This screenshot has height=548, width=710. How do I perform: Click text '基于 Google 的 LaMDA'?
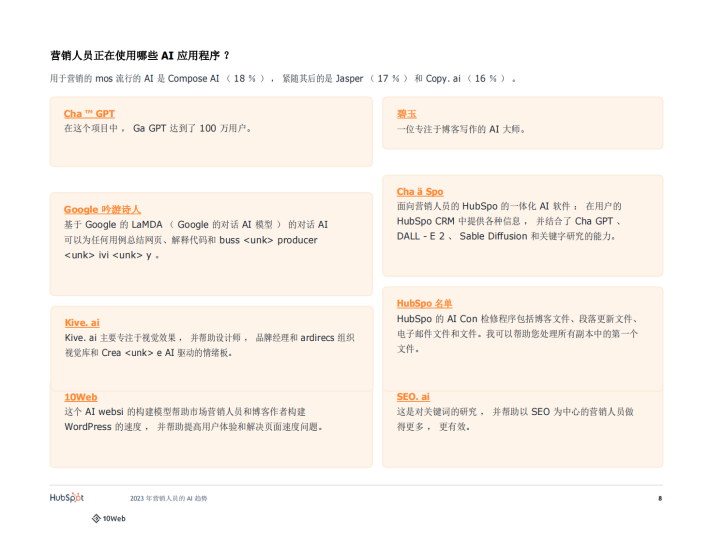113,225
